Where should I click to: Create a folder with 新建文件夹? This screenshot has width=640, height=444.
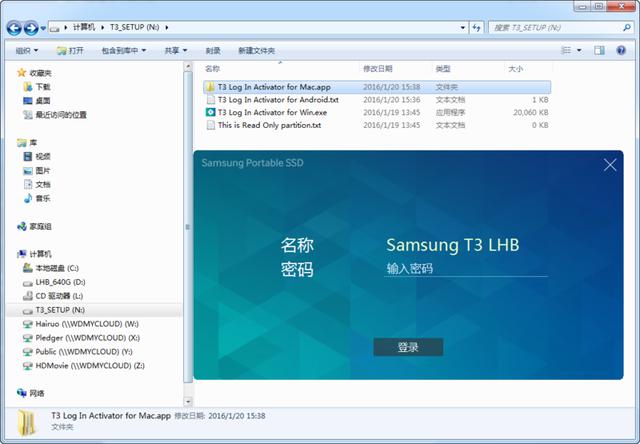click(256, 51)
